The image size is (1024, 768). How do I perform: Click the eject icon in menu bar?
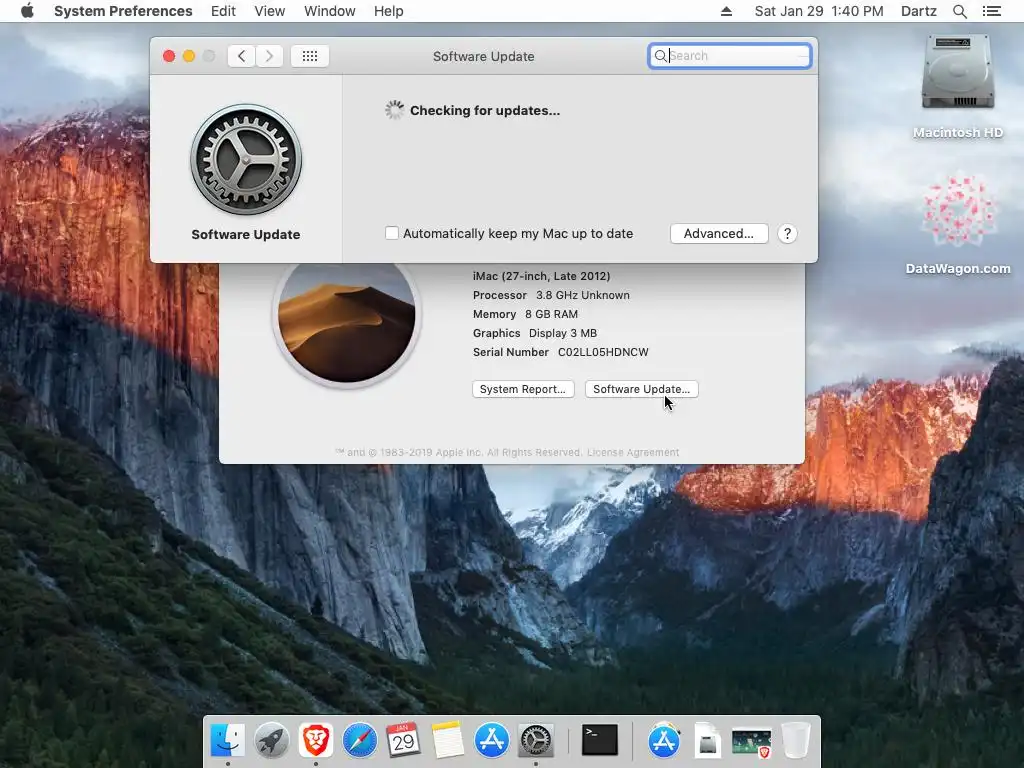point(726,11)
